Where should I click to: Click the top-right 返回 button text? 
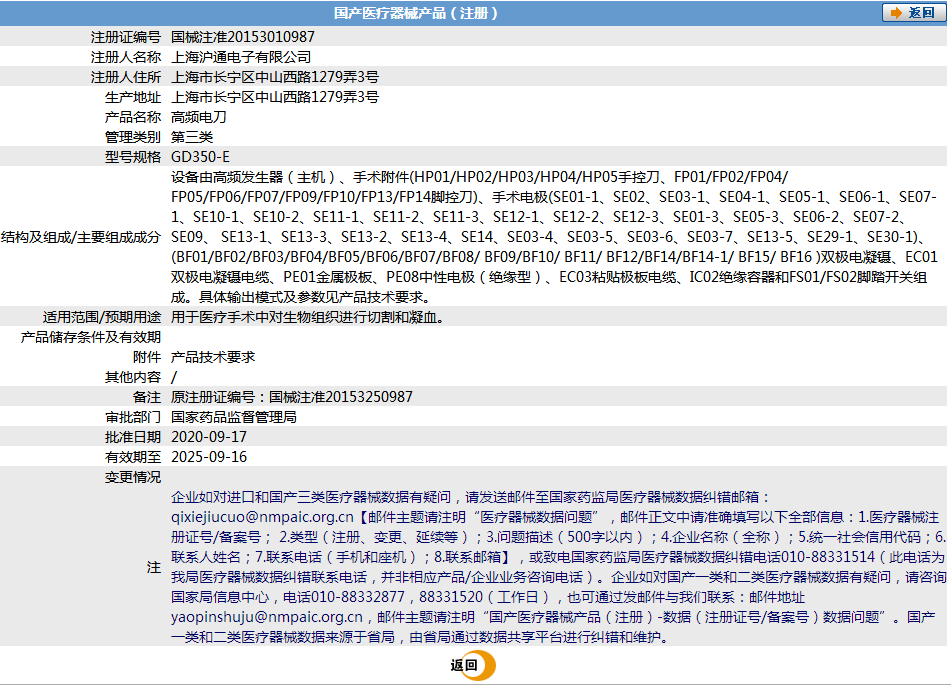[x=921, y=13]
